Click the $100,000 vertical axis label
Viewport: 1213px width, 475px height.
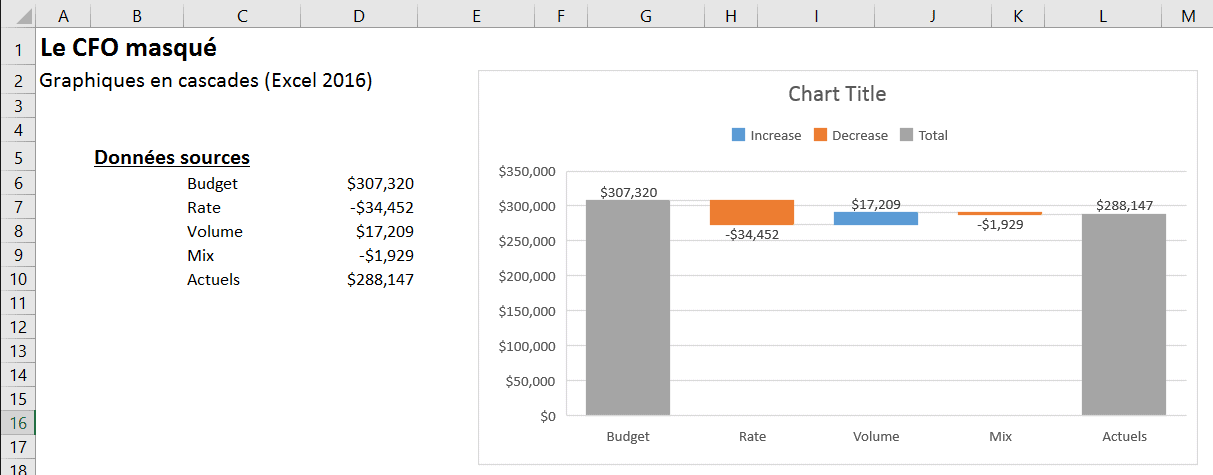(x=526, y=346)
